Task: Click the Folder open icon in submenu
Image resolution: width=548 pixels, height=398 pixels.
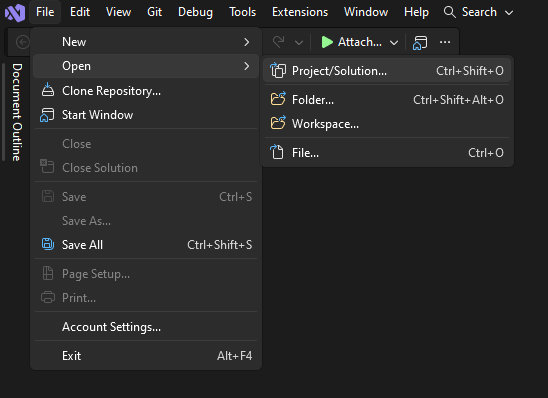Action: pyautogui.click(x=278, y=99)
